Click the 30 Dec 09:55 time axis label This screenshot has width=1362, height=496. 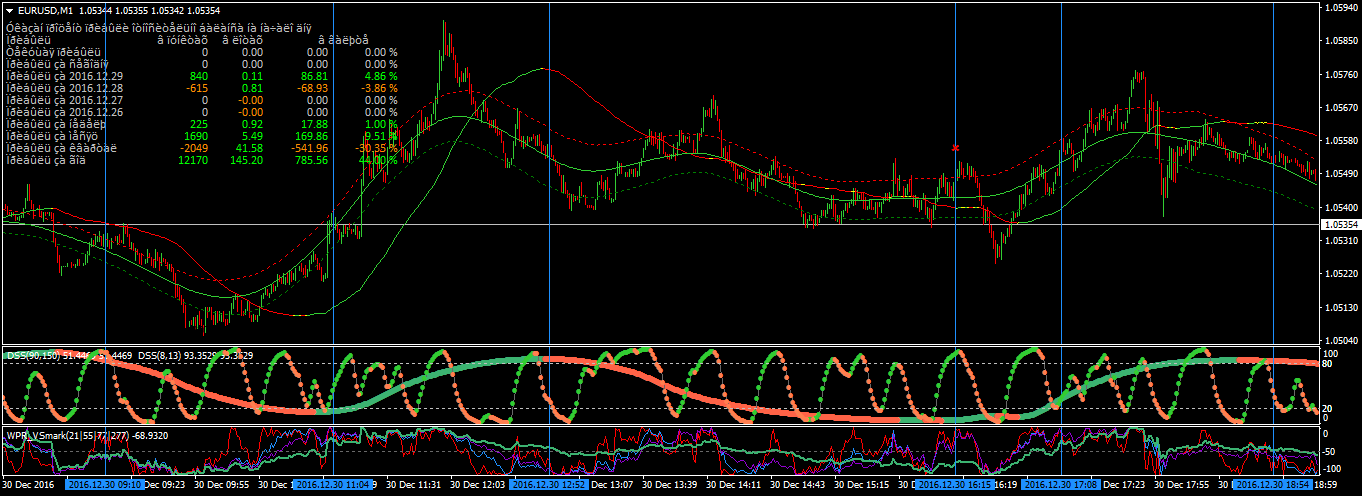[x=222, y=484]
